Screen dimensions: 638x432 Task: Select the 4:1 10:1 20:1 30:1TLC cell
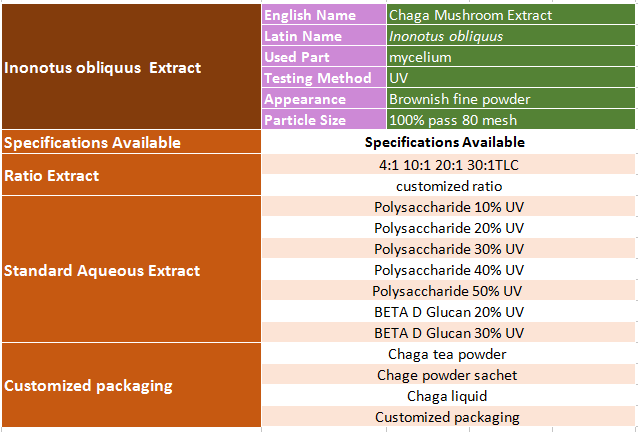point(448,164)
